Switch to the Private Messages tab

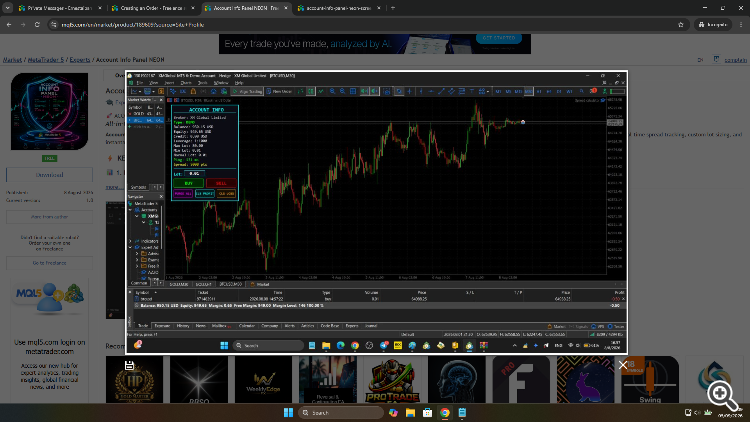coord(55,8)
